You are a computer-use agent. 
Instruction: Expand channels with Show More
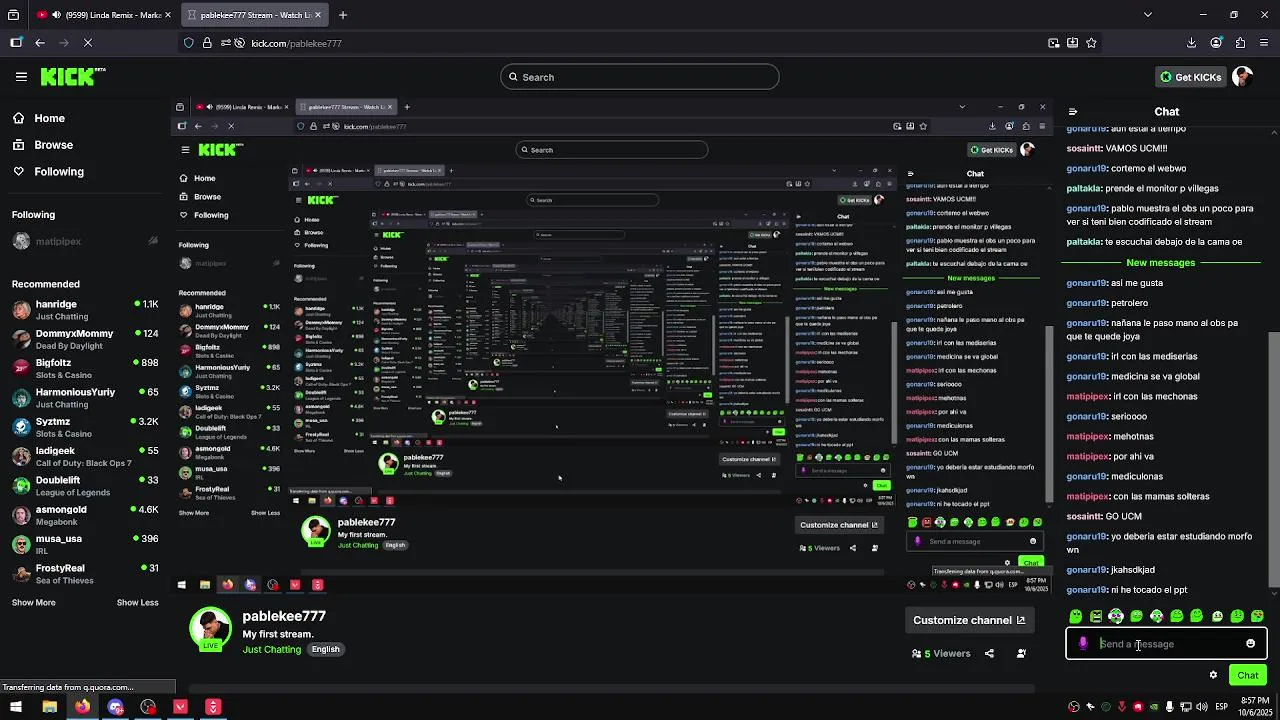[x=33, y=602]
